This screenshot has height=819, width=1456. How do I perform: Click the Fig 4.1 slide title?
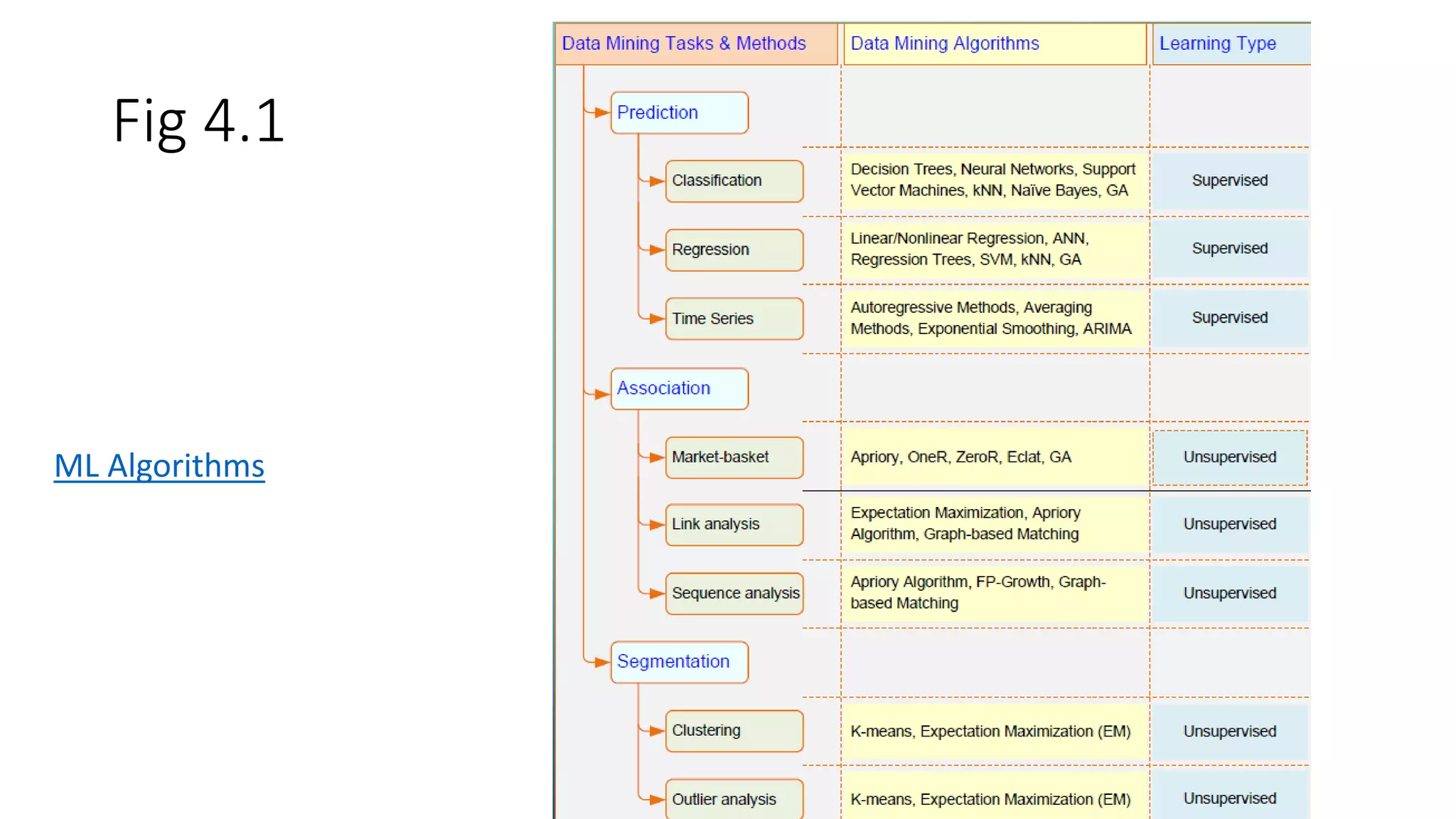click(198, 121)
